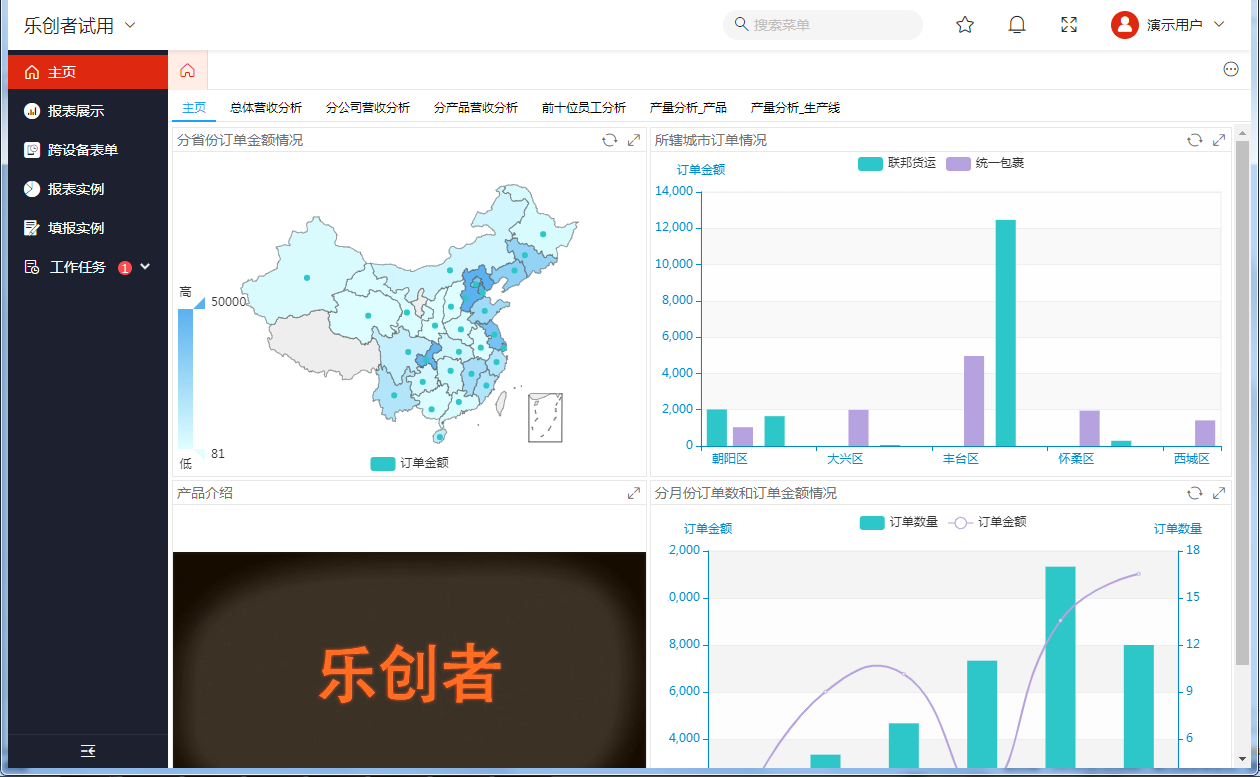The width and height of the screenshot is (1260, 777).
Task: Expand the 工作任务 sidebar menu
Action: [x=146, y=267]
